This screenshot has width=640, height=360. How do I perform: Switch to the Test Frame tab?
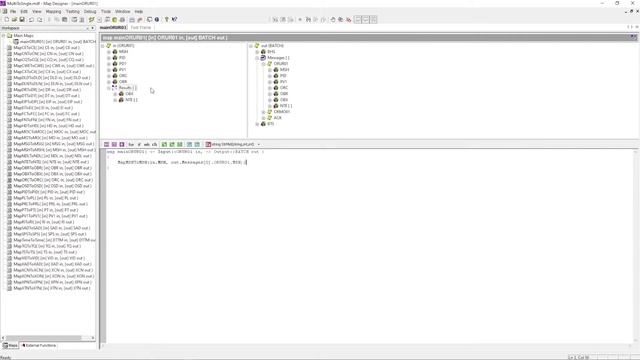coord(141,27)
